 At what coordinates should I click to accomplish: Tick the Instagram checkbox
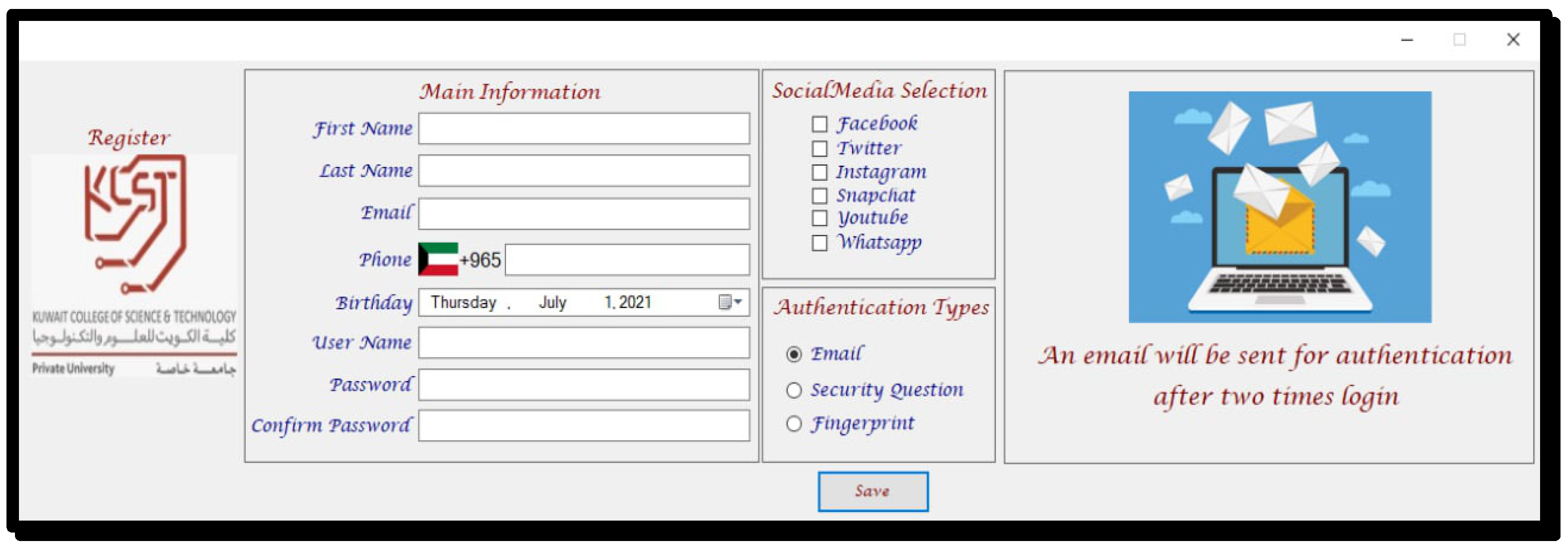[x=819, y=172]
